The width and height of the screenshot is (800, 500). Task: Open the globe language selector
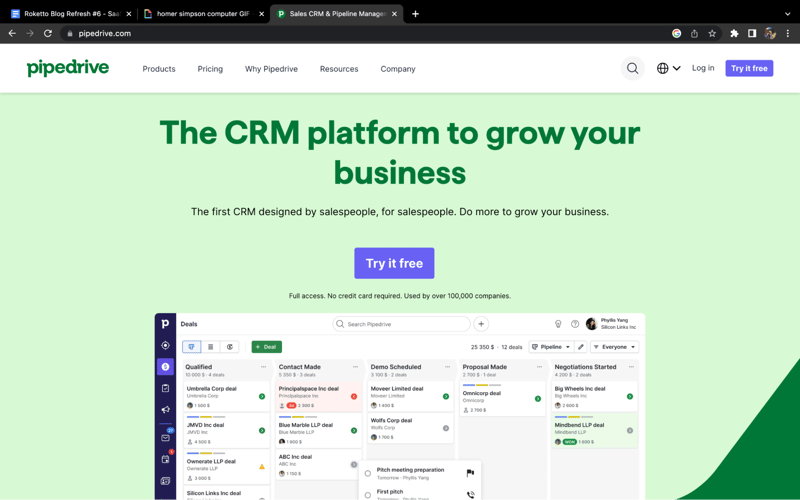pyautogui.click(x=668, y=69)
